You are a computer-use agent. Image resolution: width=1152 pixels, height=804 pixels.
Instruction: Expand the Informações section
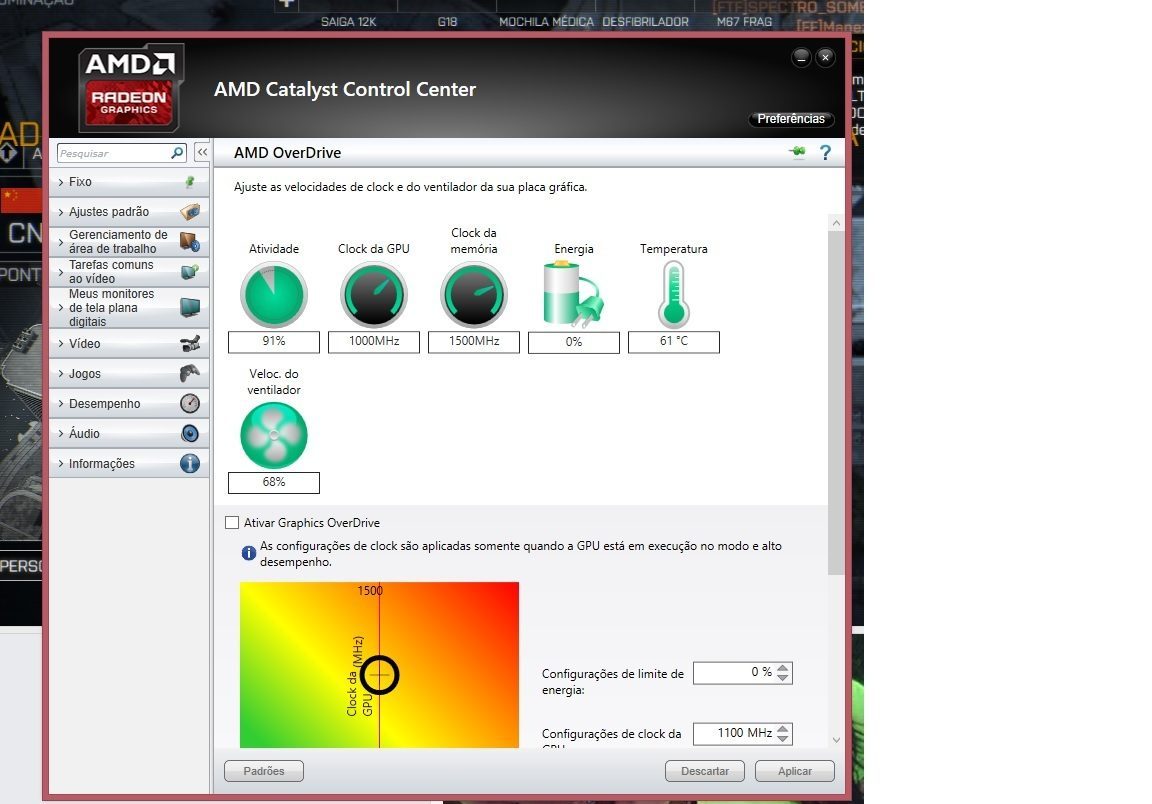129,464
